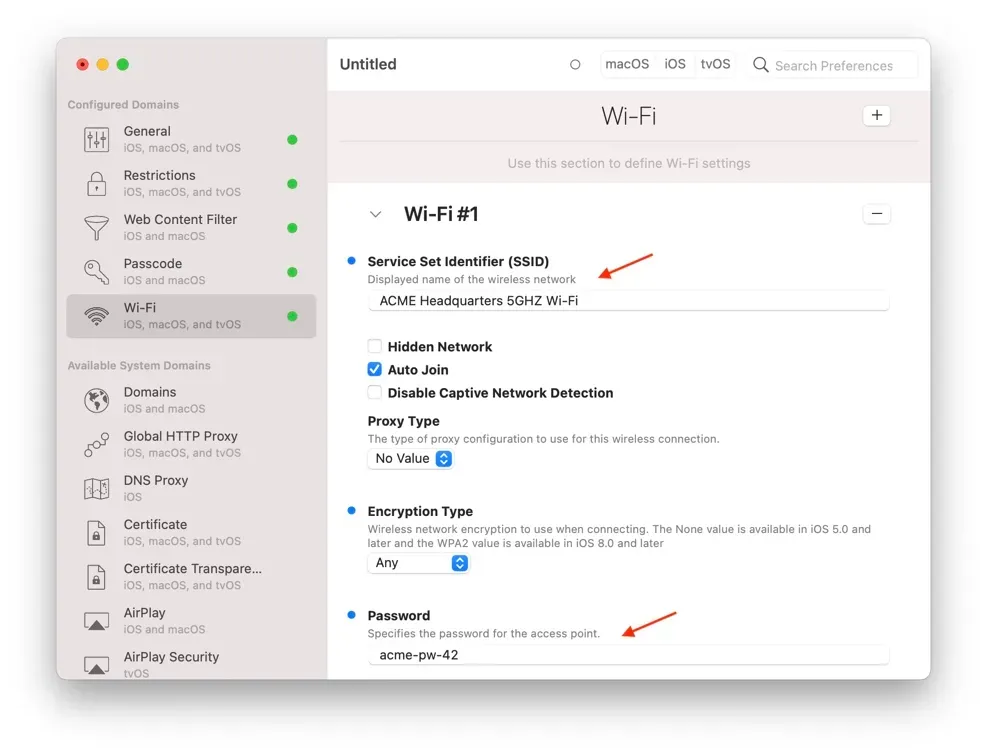This screenshot has width=987, height=754.
Task: Open the Restrictions padlock icon
Action: tap(95, 183)
